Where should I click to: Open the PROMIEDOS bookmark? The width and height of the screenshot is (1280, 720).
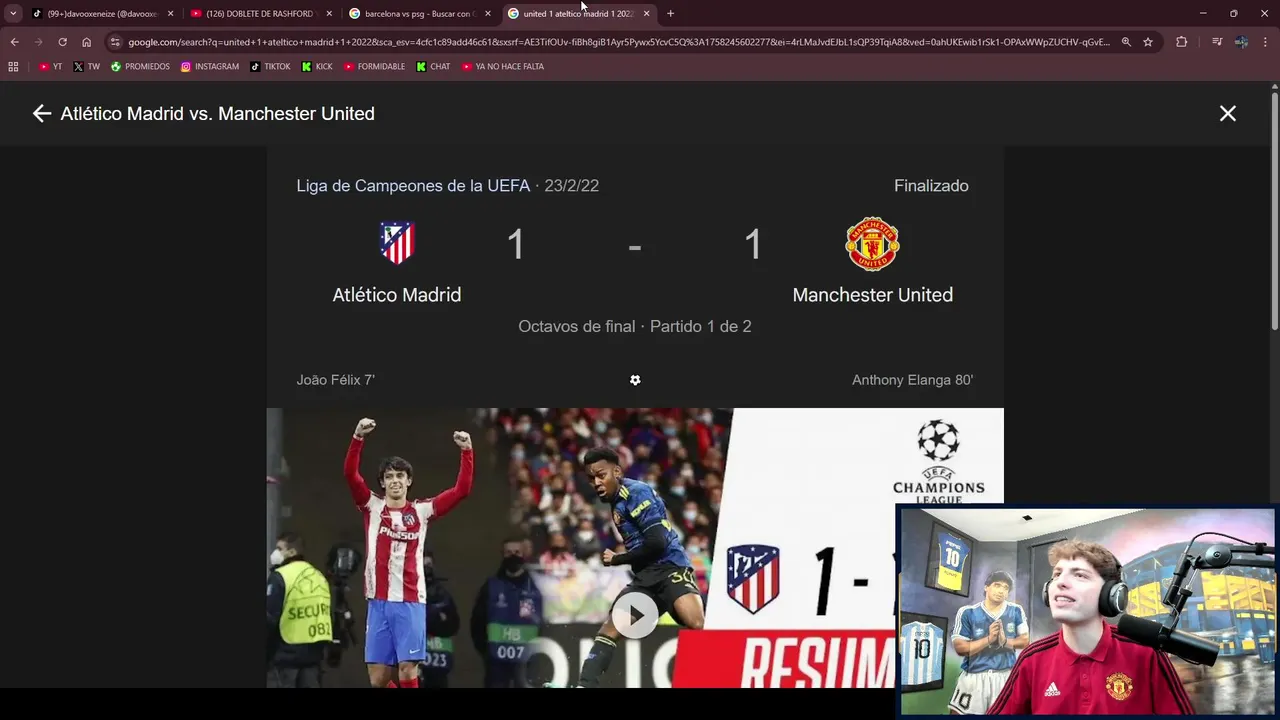click(x=140, y=67)
